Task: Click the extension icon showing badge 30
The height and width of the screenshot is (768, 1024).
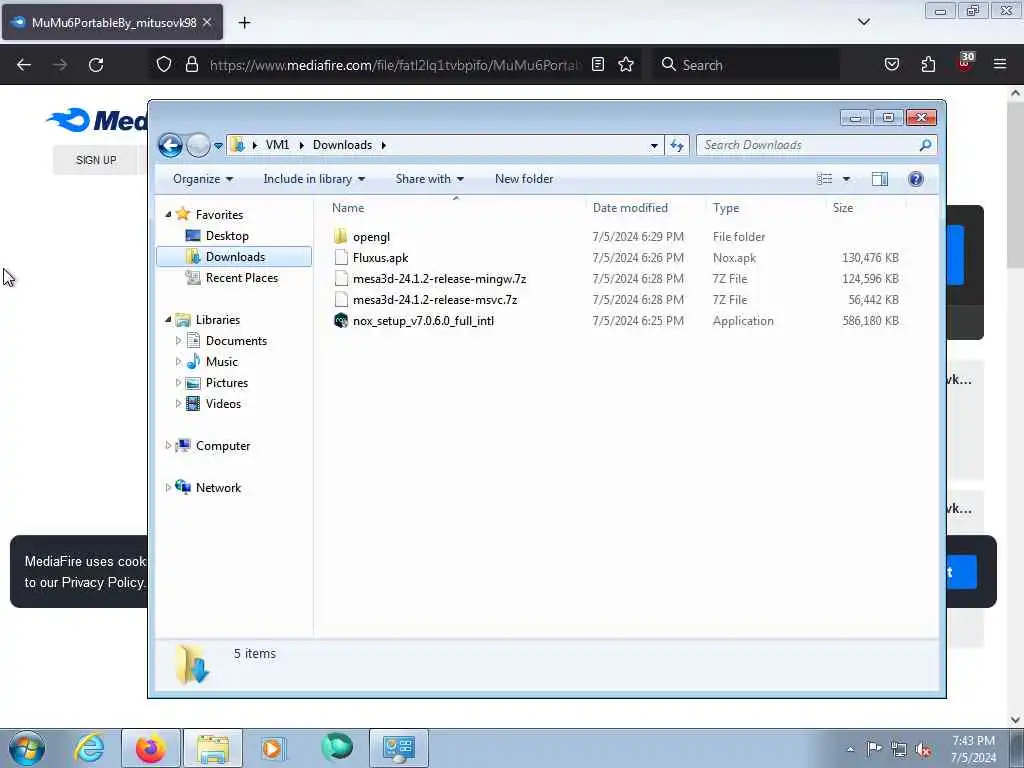Action: (965, 63)
